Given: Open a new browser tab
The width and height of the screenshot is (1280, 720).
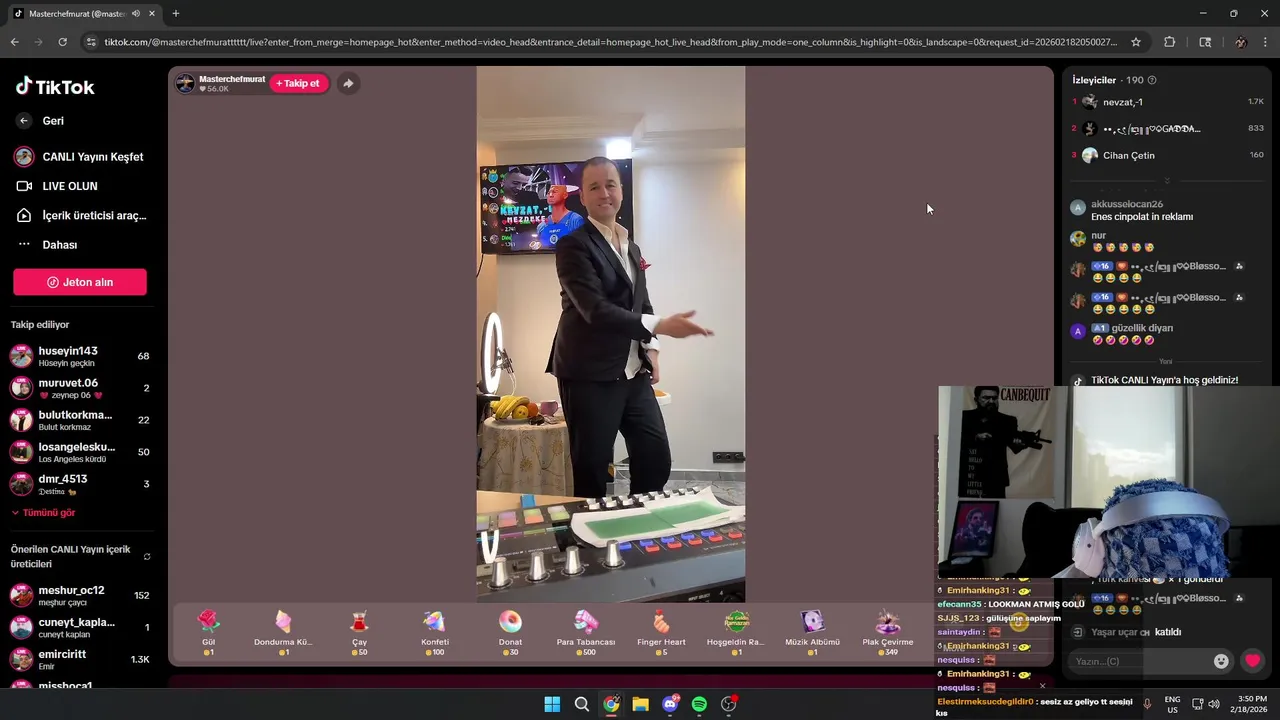Looking at the screenshot, I should click(176, 13).
